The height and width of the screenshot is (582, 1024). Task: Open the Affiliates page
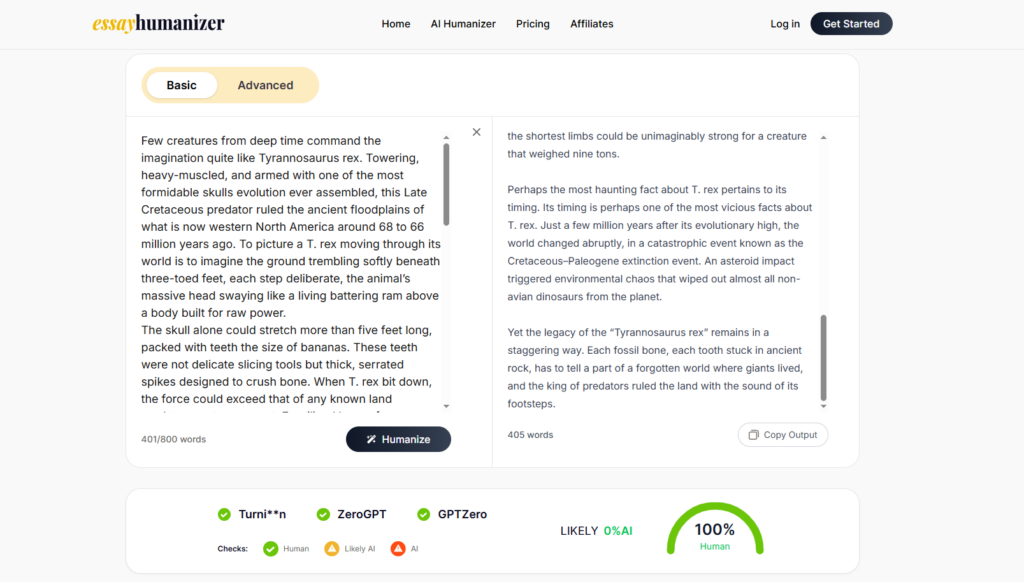click(592, 24)
